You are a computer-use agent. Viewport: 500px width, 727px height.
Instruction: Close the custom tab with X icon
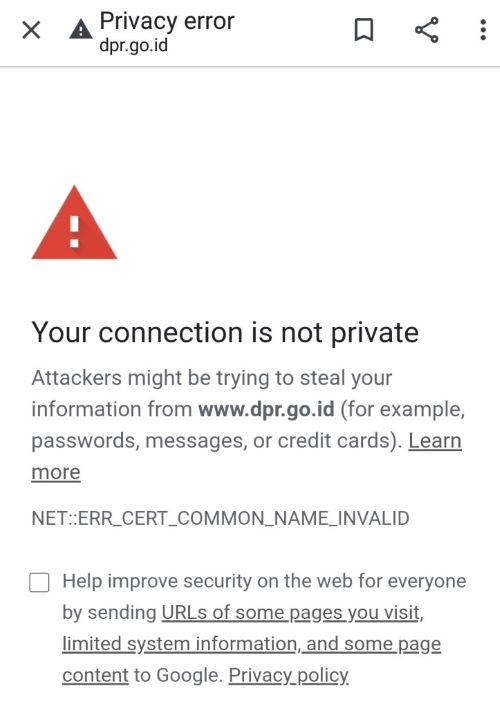[x=31, y=31]
